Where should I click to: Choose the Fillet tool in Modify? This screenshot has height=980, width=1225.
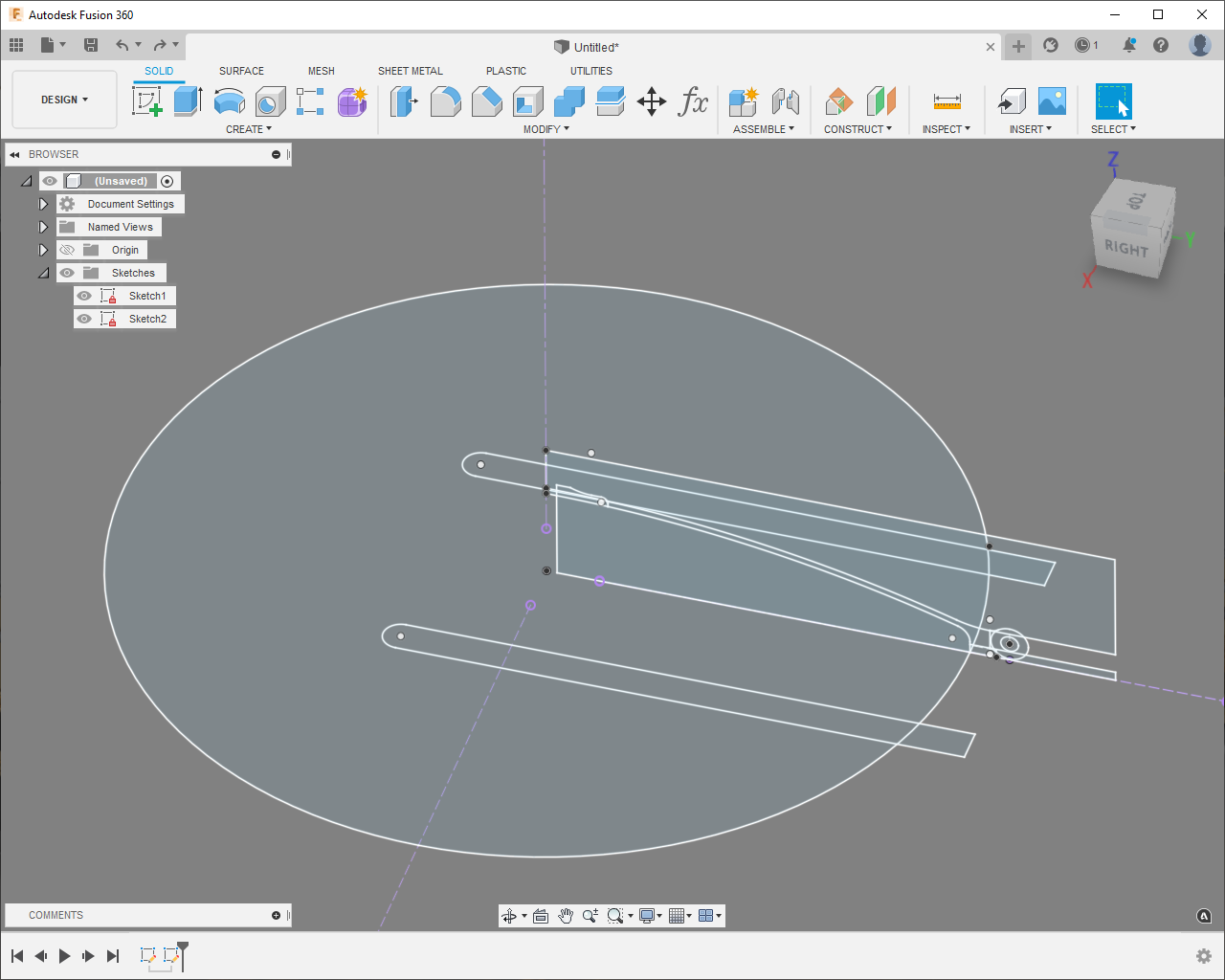pos(445,100)
